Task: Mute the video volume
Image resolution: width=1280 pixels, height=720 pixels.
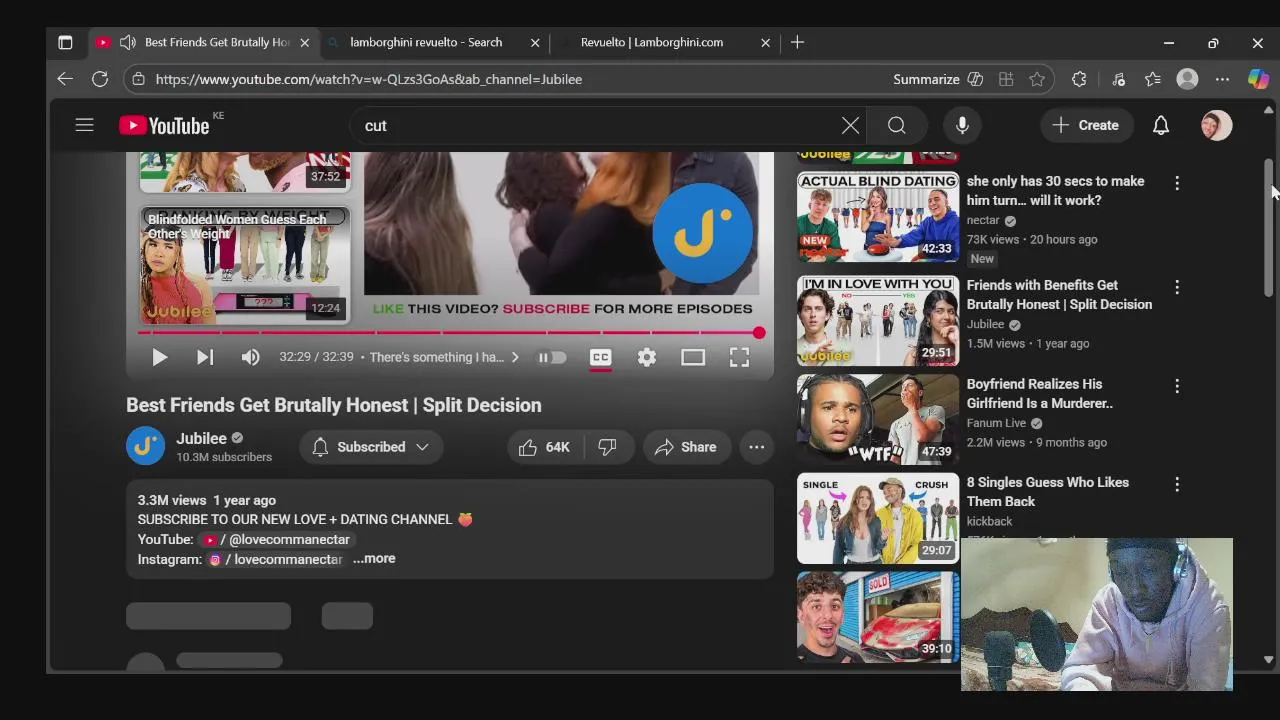Action: (251, 357)
